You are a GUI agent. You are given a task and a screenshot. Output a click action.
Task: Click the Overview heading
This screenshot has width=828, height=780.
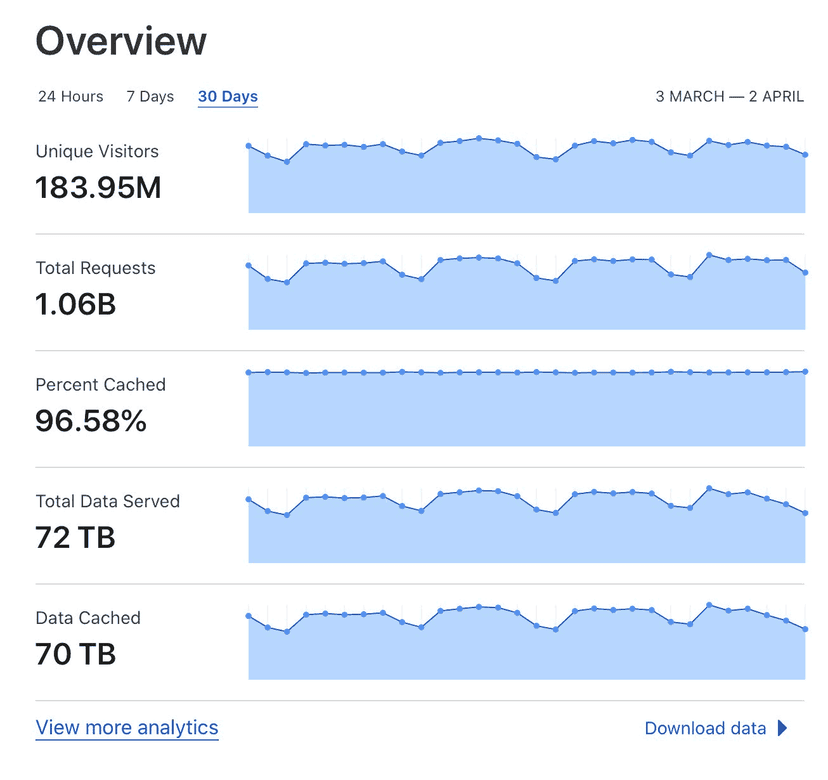click(x=121, y=41)
